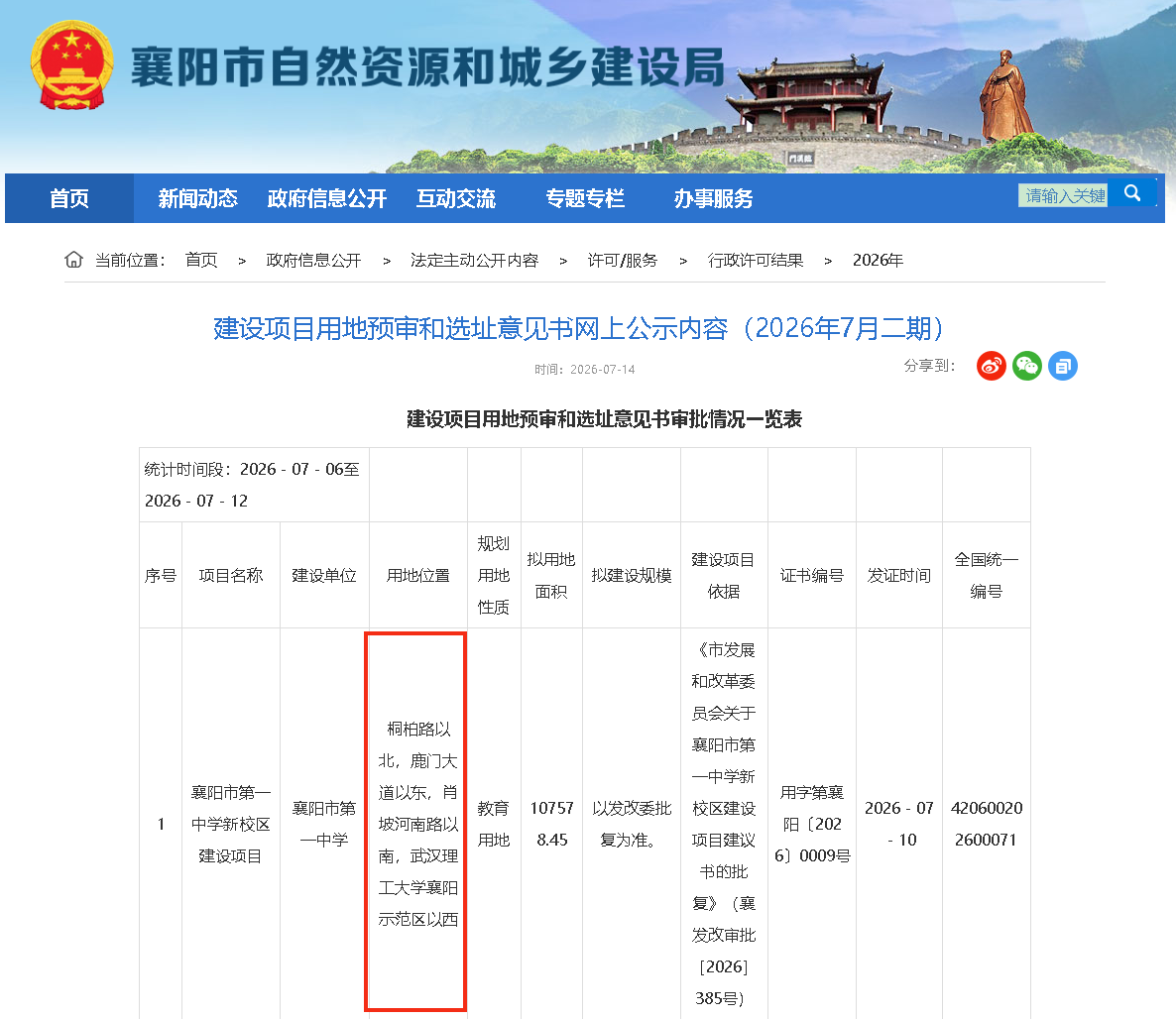Screen dimensions: 1176x1019
Task: Click the 拟用地面积 column header
Action: click(551, 575)
